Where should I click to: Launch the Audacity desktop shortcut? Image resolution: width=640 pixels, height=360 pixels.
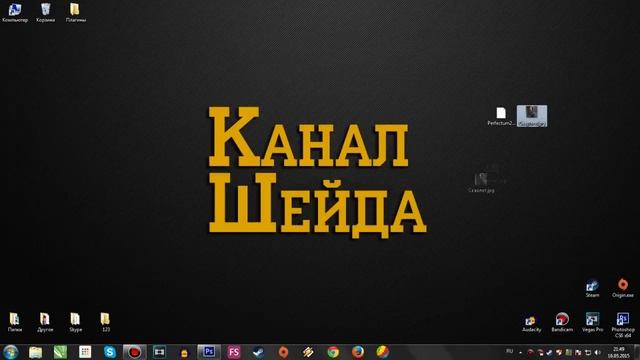point(531,323)
